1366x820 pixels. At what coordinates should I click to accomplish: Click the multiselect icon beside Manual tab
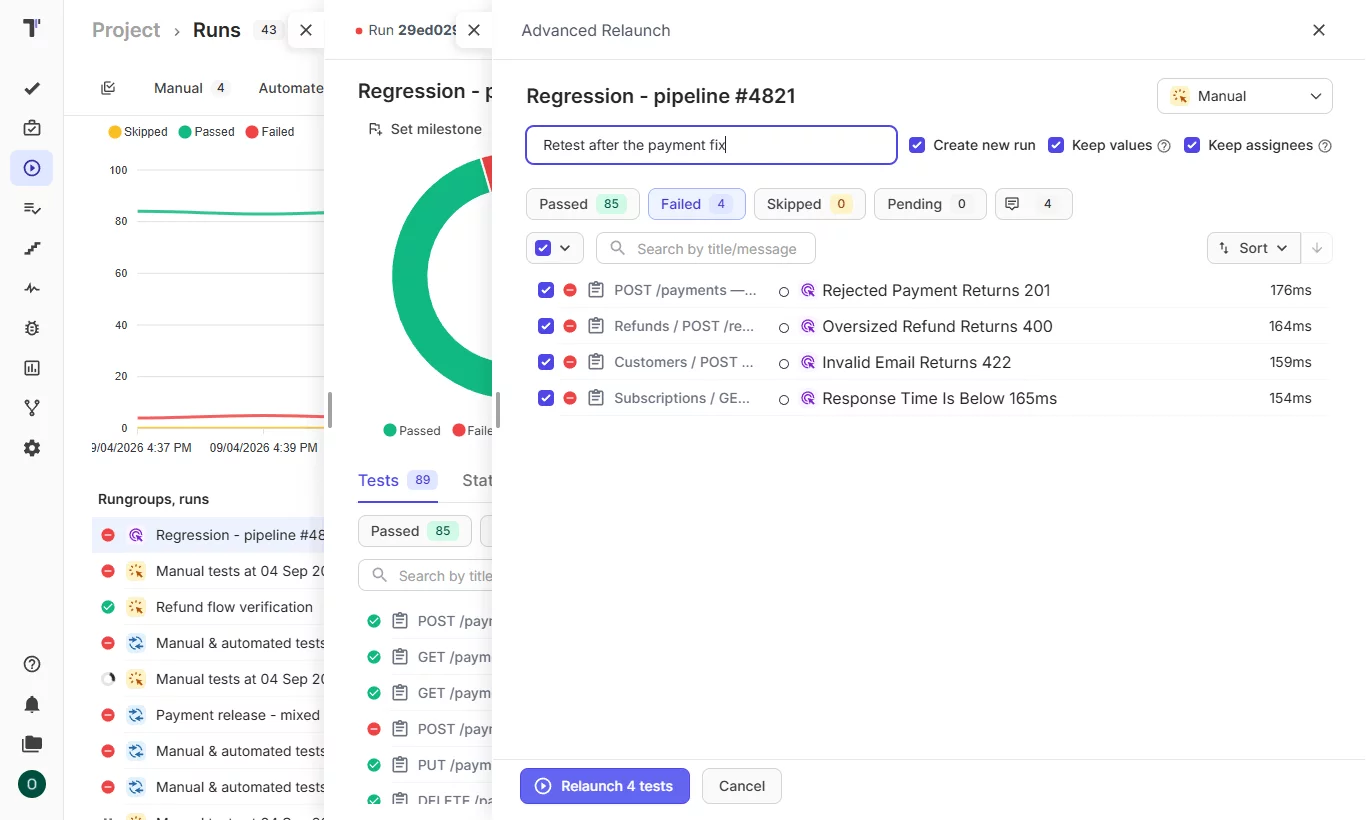pos(108,88)
